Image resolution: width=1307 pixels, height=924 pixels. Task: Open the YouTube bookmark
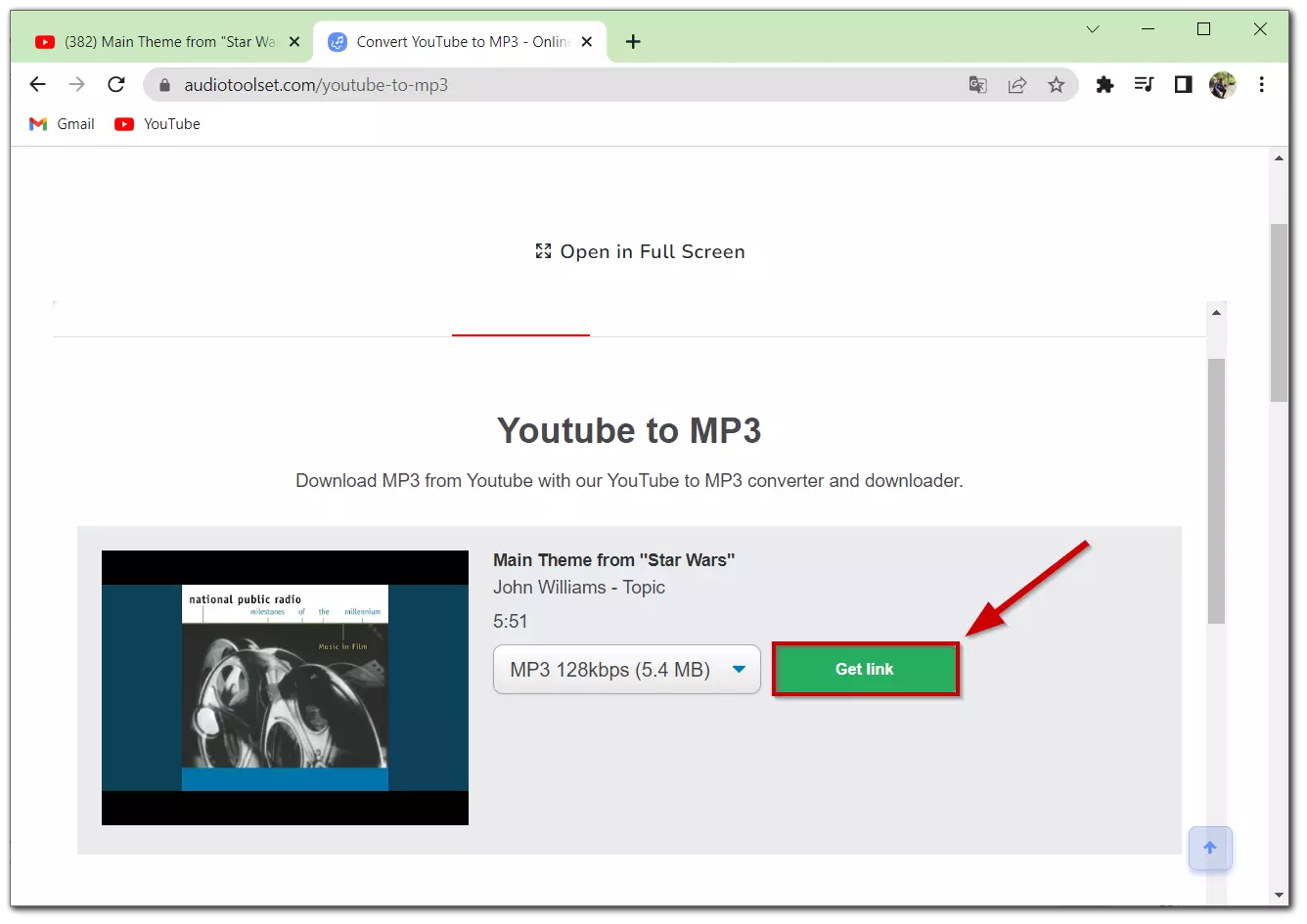pos(158,124)
